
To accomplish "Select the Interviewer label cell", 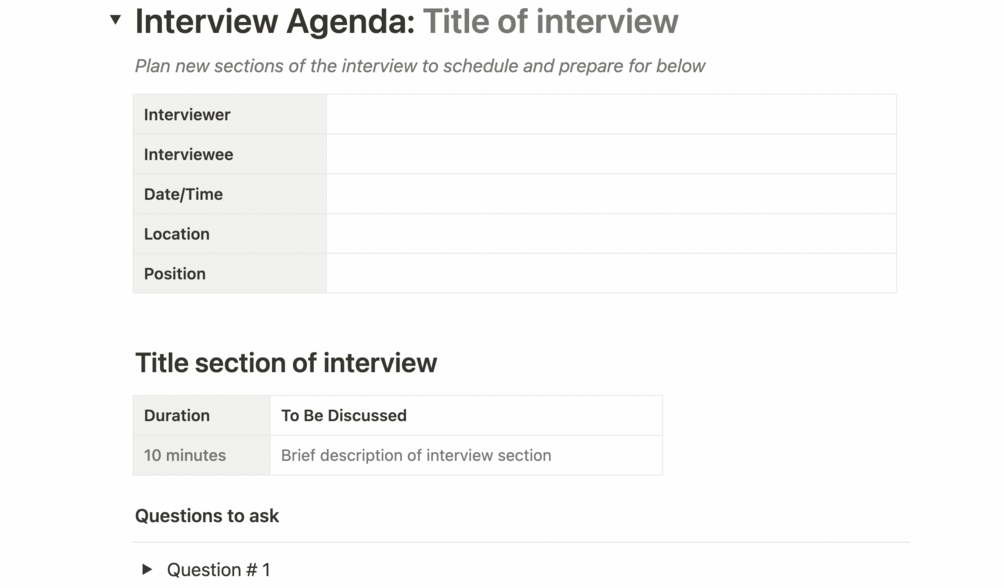I will pyautogui.click(x=229, y=115).
